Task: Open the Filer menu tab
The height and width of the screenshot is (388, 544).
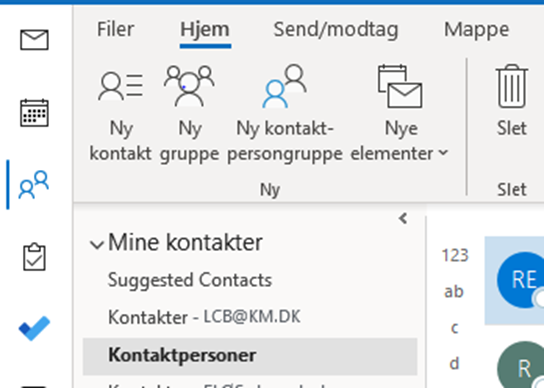Action: click(x=116, y=29)
